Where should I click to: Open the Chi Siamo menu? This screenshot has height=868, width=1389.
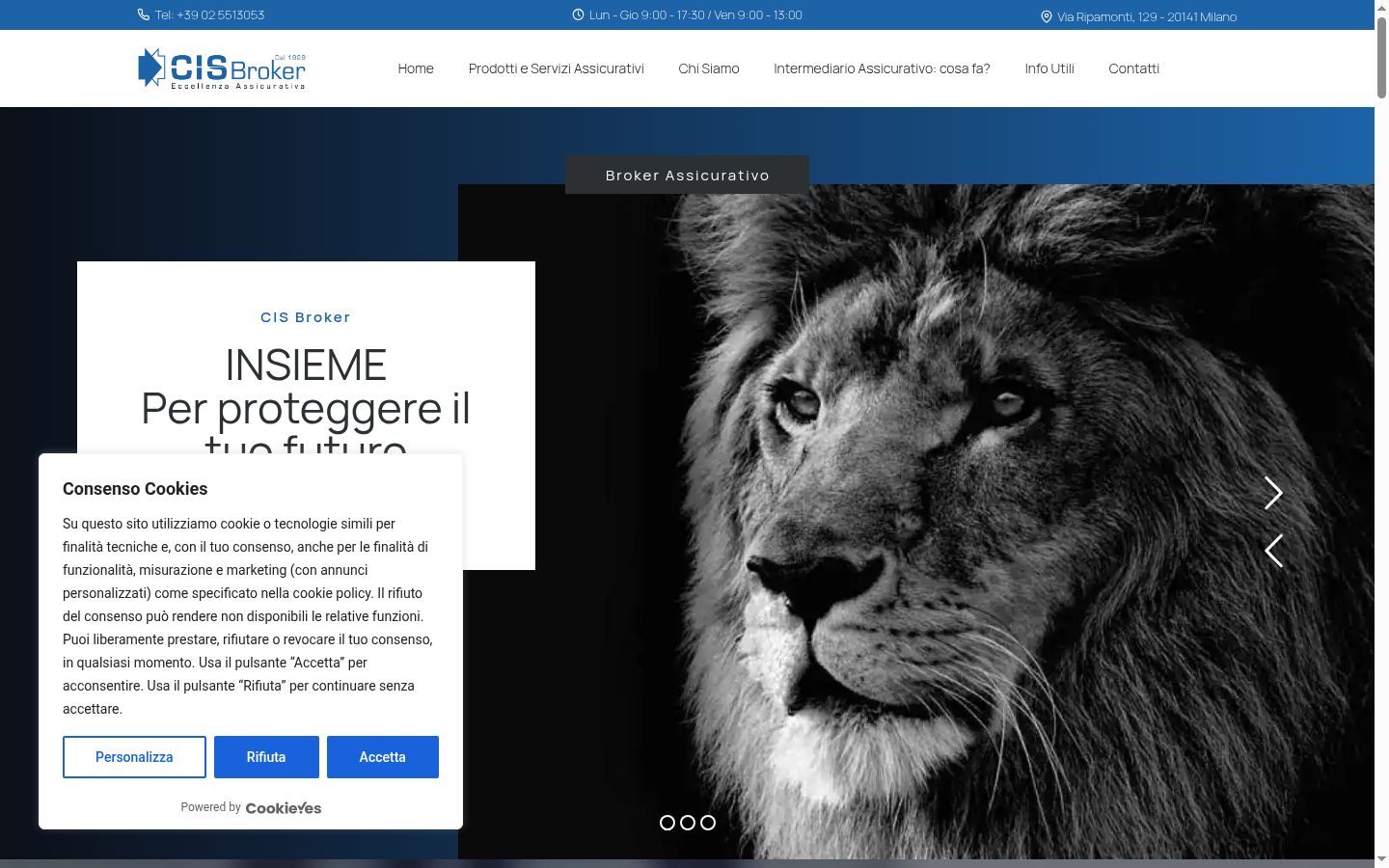pyautogui.click(x=709, y=68)
